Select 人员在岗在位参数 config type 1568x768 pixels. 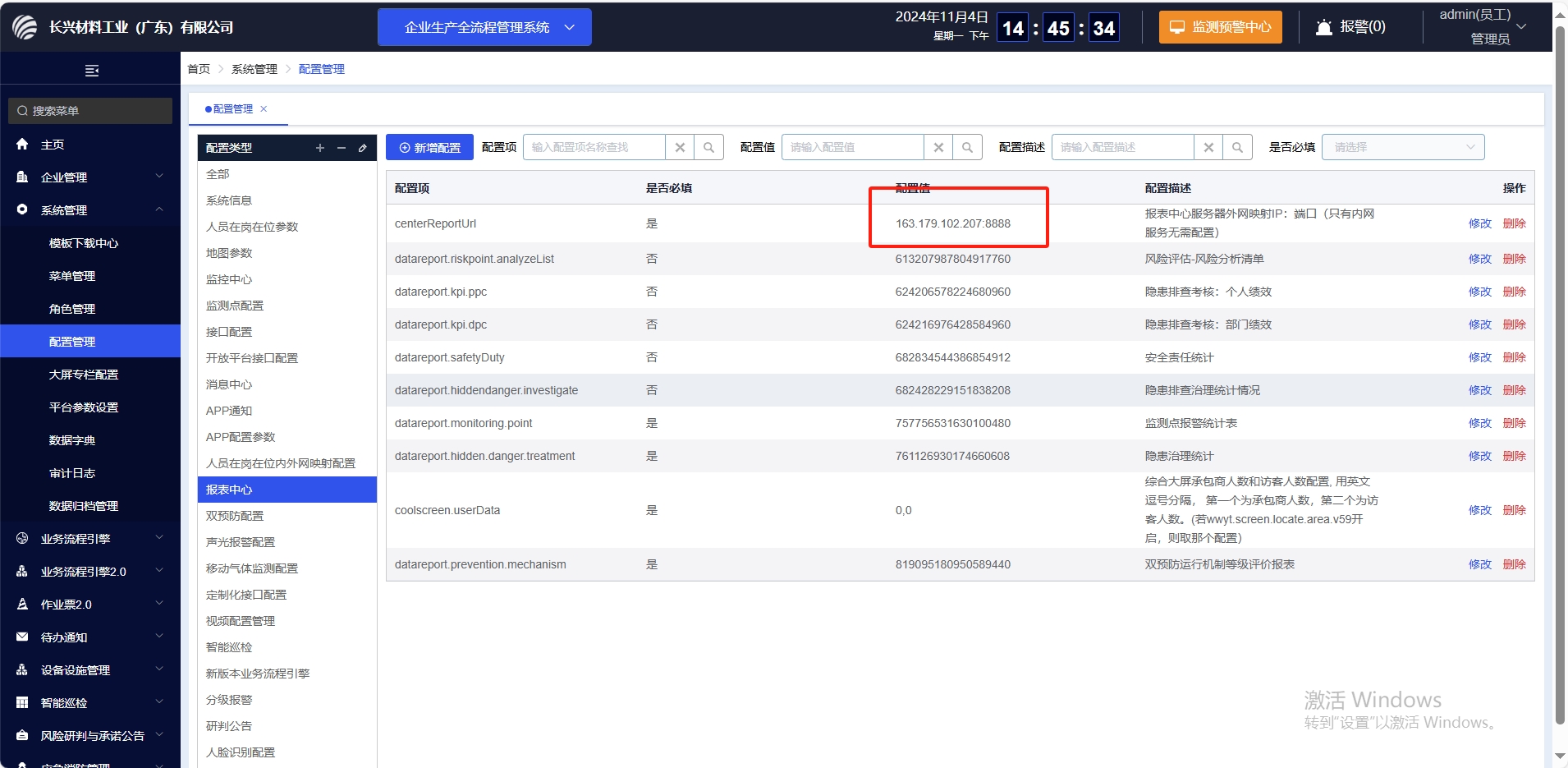[287, 227]
